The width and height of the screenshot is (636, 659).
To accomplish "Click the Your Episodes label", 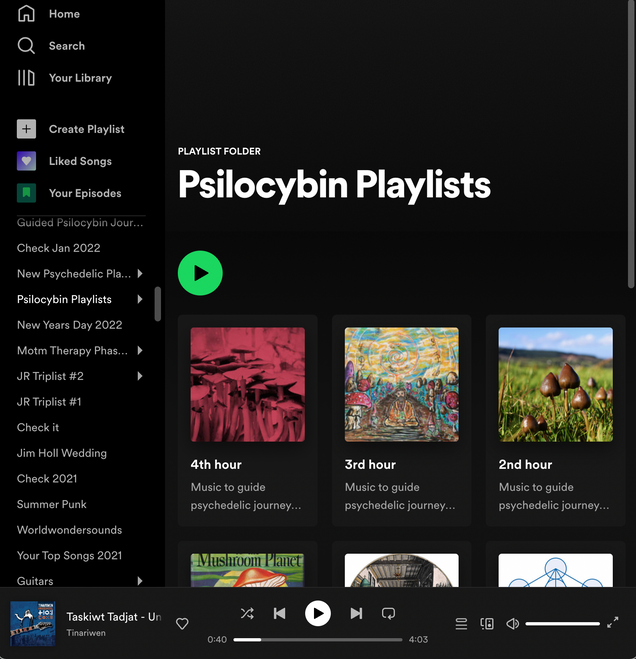I will pos(85,193).
